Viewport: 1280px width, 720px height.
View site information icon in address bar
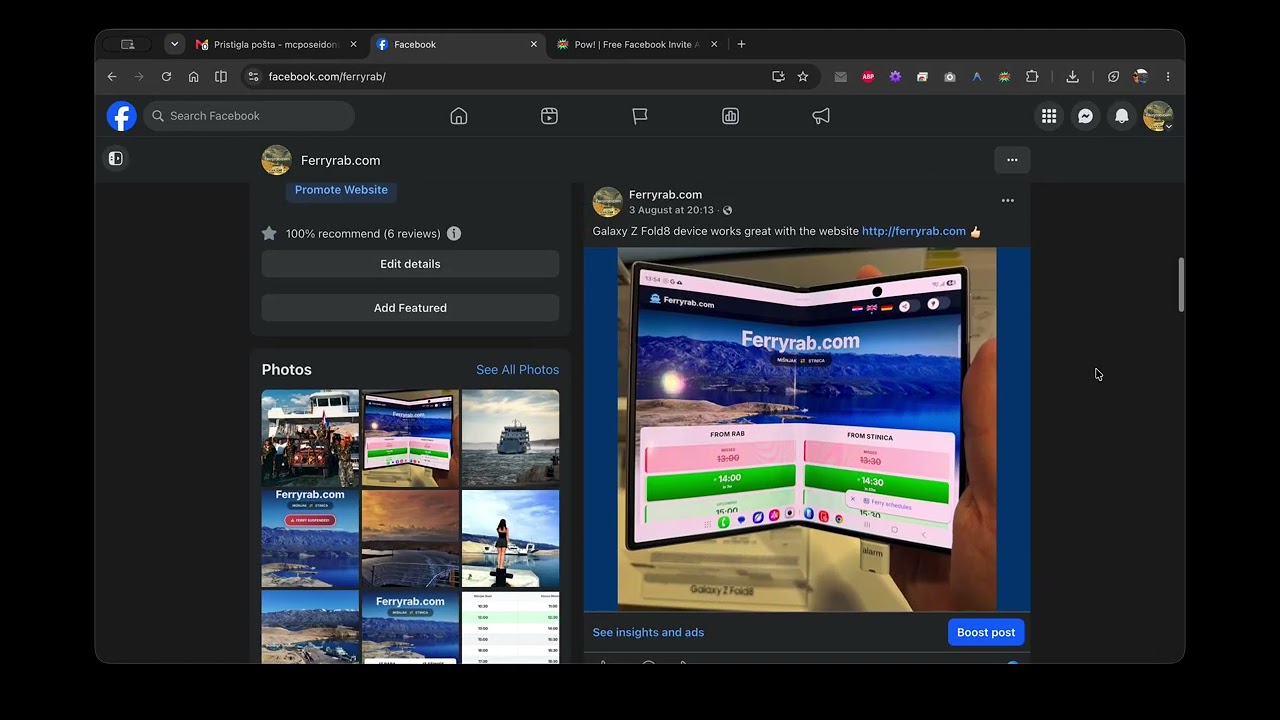(253, 76)
